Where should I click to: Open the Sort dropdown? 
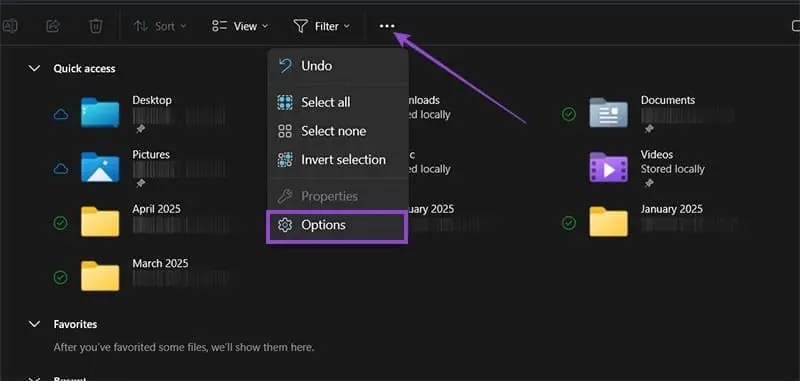[x=160, y=26]
